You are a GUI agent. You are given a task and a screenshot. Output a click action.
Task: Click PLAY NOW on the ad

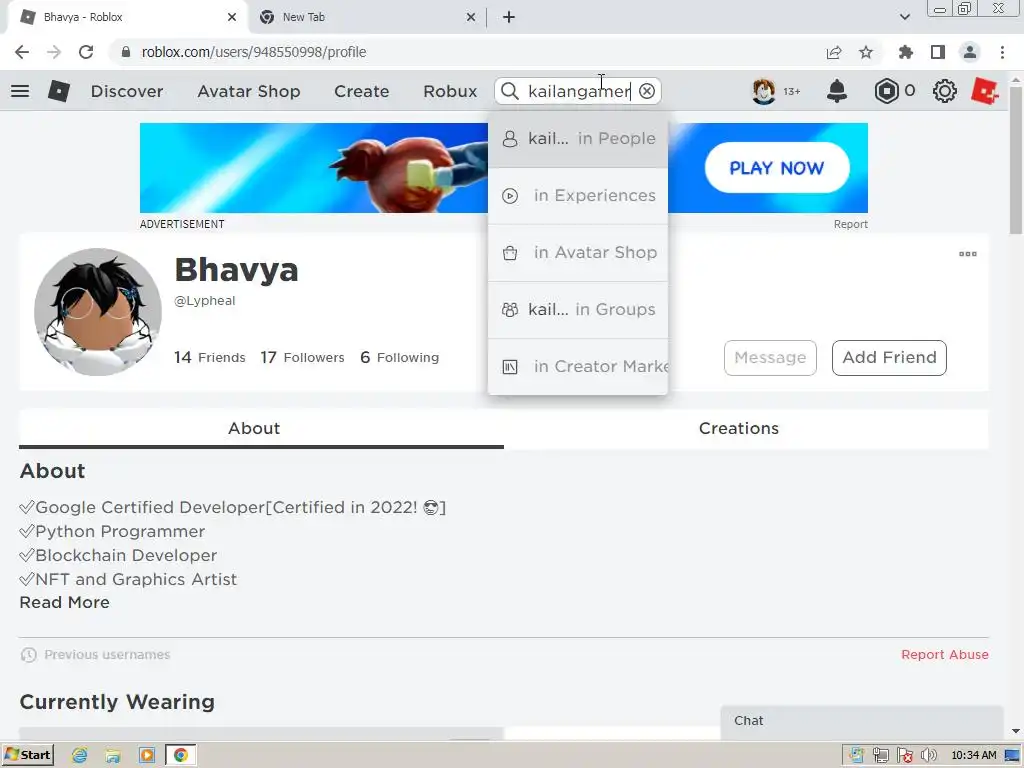(x=776, y=168)
